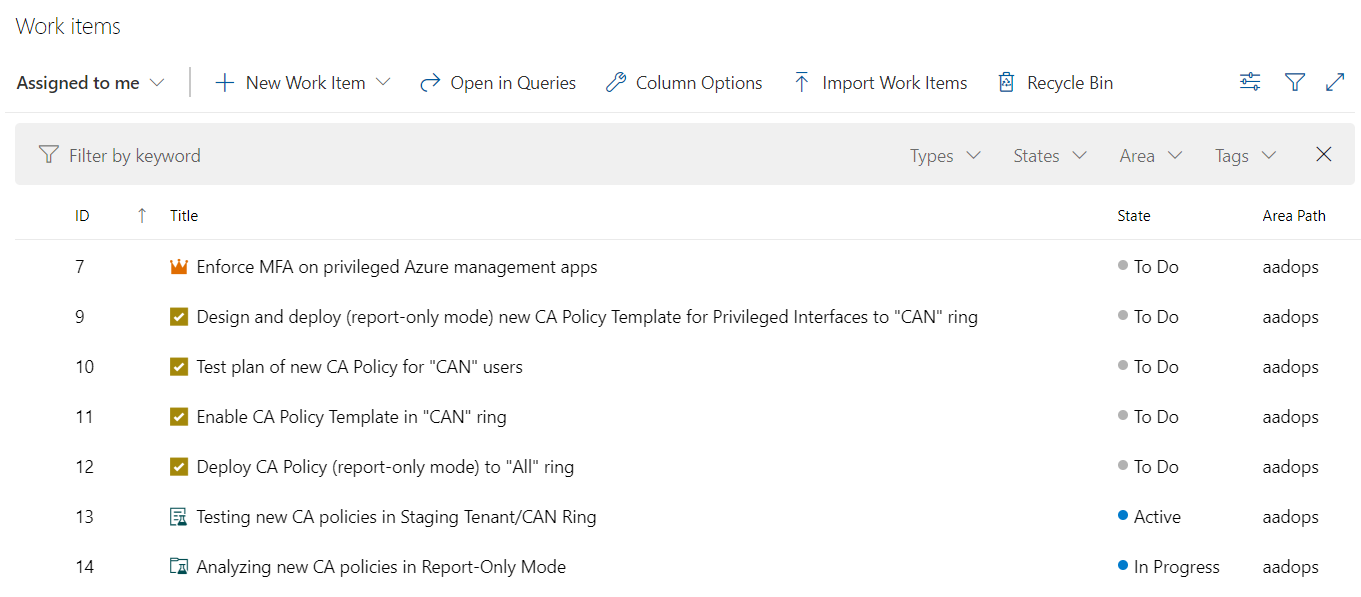Expand the New Work Item type chevron
The height and width of the screenshot is (597, 1361).
click(382, 83)
